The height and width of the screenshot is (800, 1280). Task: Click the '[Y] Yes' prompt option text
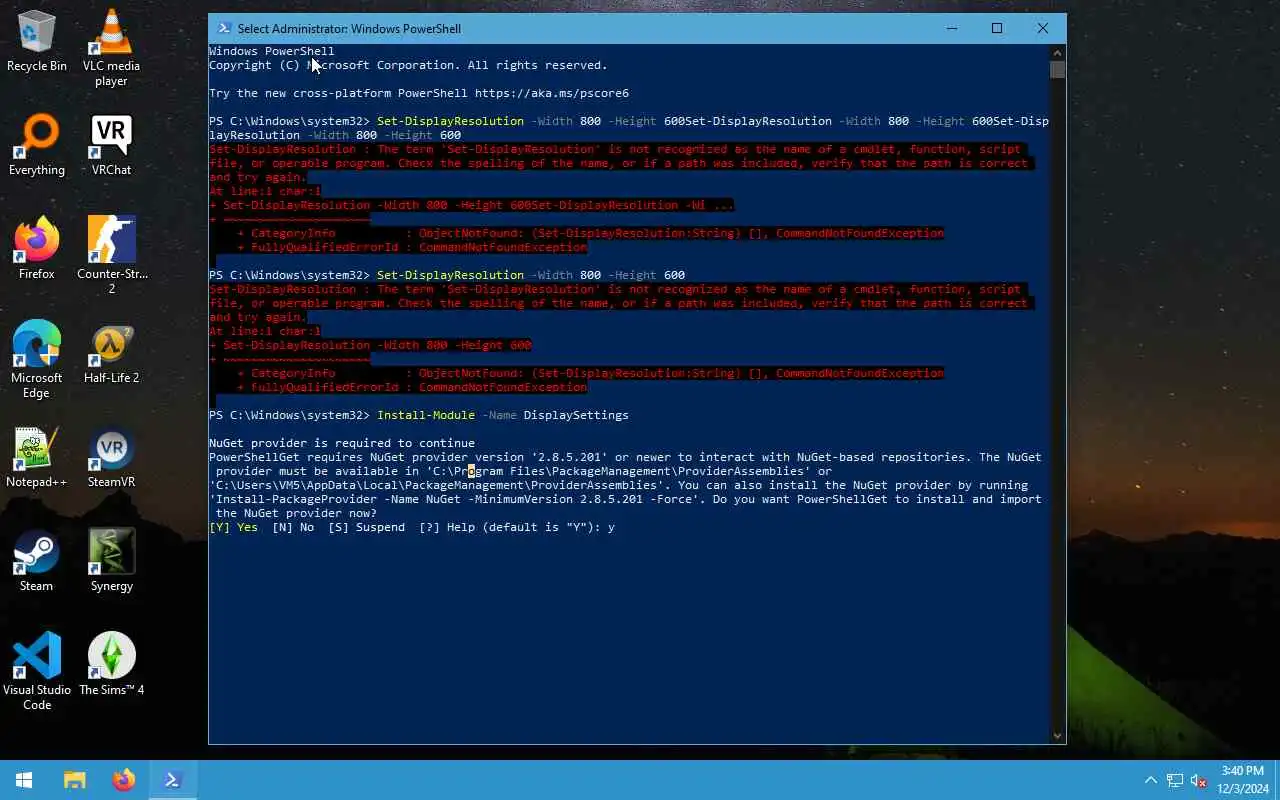tap(233, 527)
